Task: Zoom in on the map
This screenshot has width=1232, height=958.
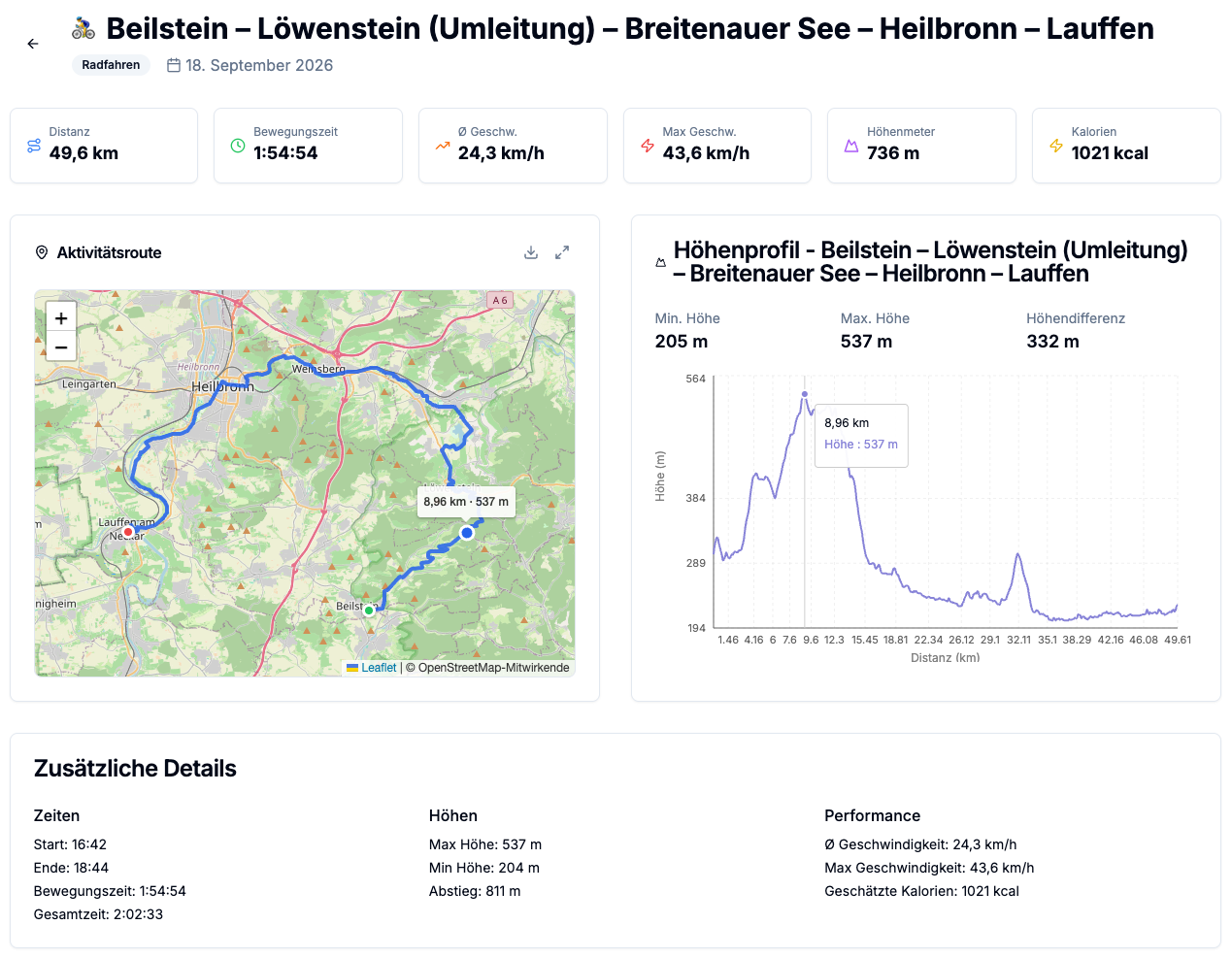Action: [61, 317]
